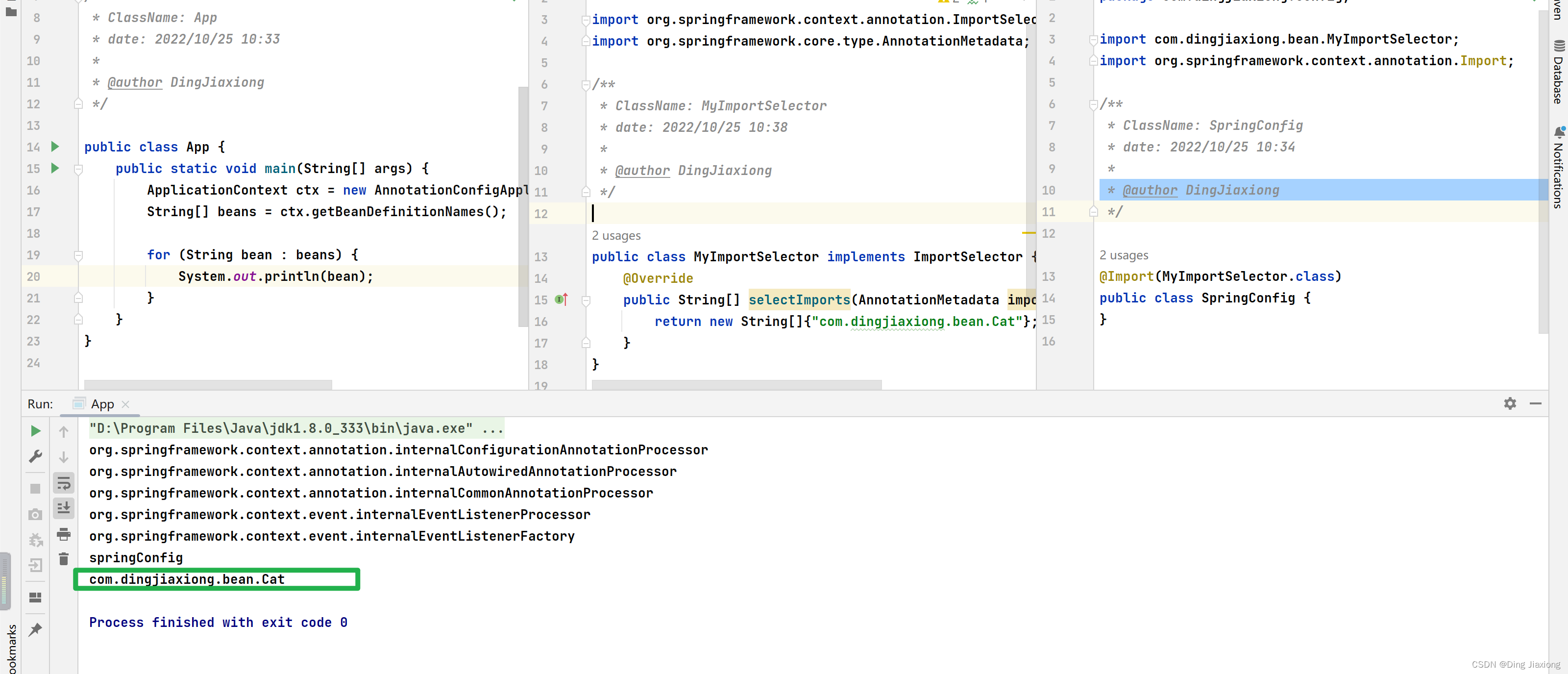This screenshot has height=674, width=1568.
Task: Collapse imports in MyImportSelector line 3
Action: [x=586, y=20]
